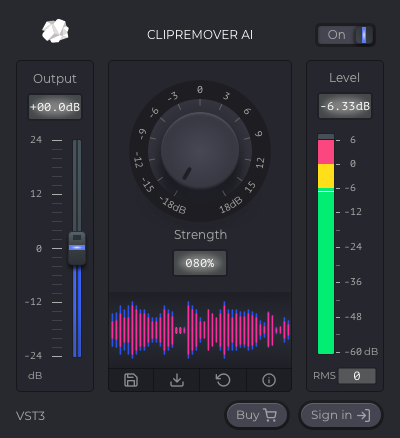
Task: Click the download/import preset icon
Action: [x=177, y=380]
